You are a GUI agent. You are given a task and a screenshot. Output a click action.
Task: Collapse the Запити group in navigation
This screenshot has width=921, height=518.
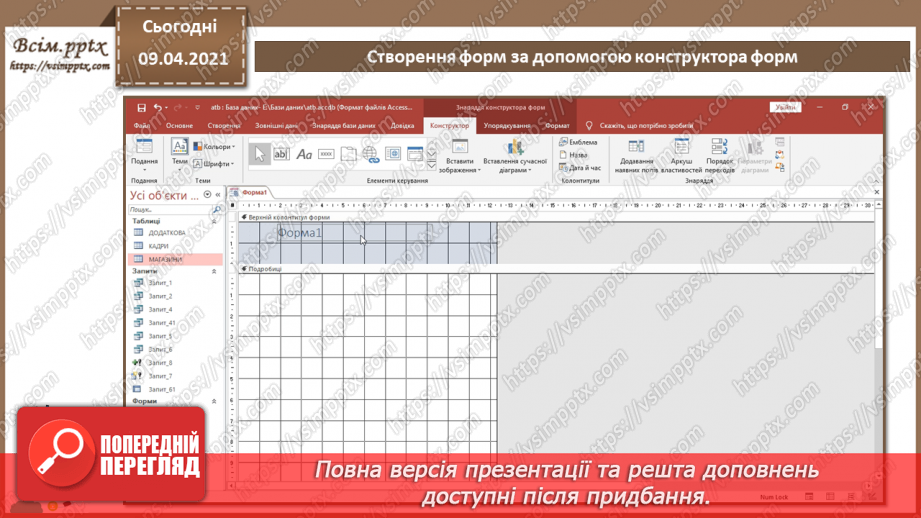(214, 271)
